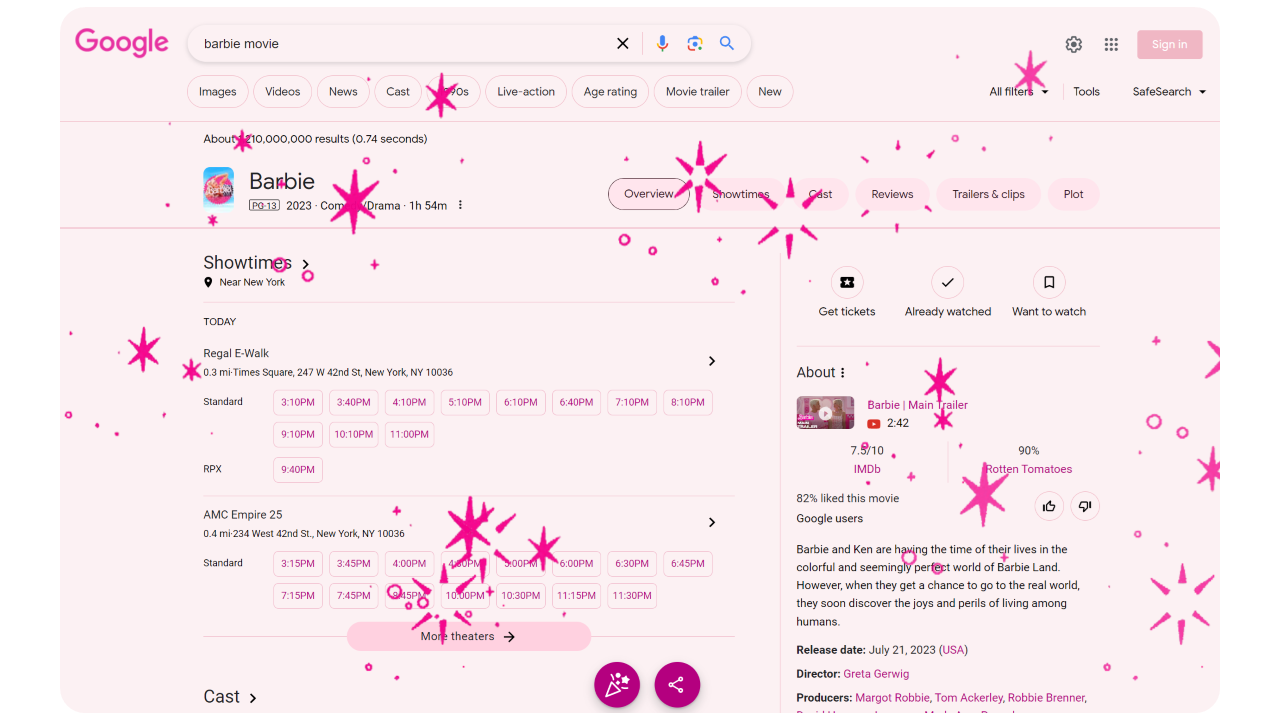The height and width of the screenshot is (720, 1280).
Task: Click the YouTube icon beside 2:42
Action: coord(874,424)
